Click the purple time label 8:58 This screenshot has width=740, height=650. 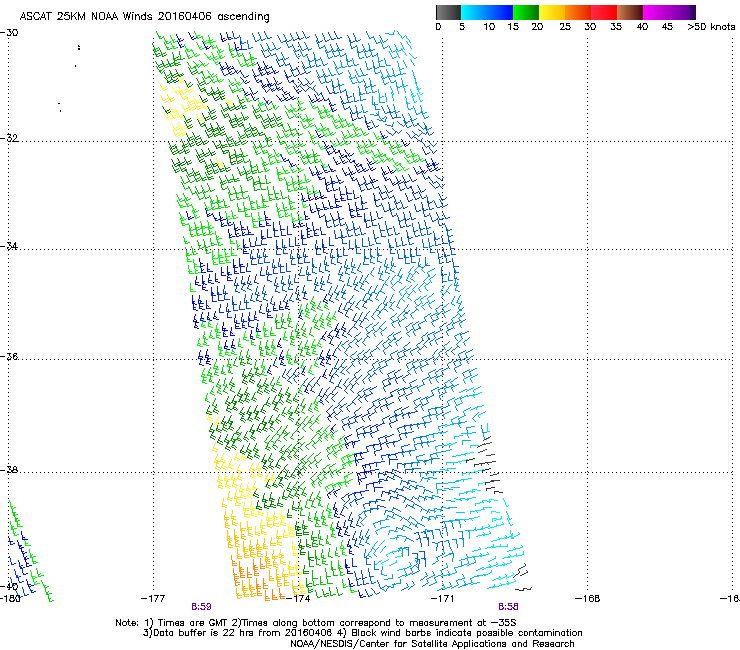click(508, 607)
